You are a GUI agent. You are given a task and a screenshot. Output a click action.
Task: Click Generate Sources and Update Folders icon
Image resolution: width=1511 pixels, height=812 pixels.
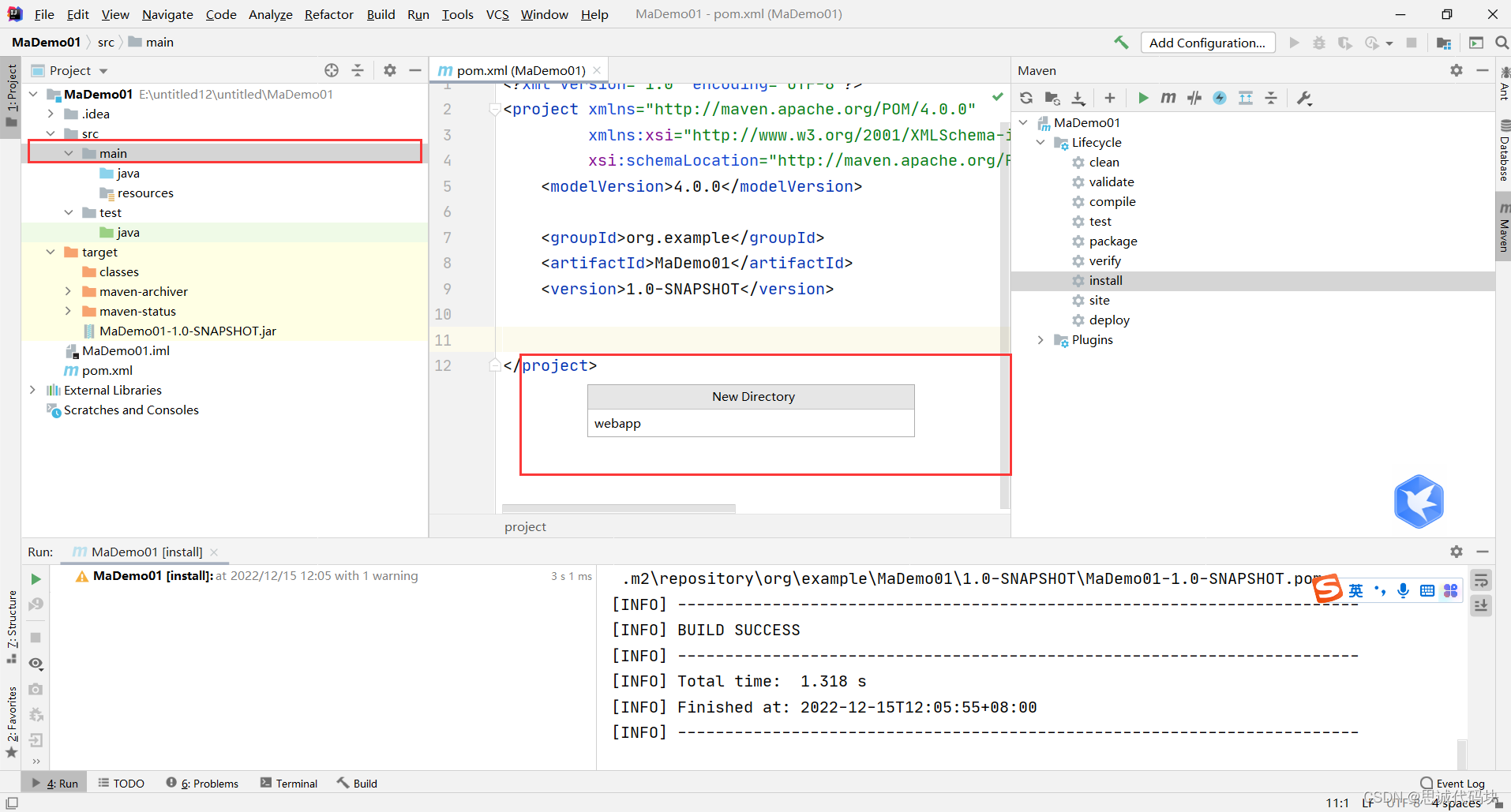(1052, 98)
